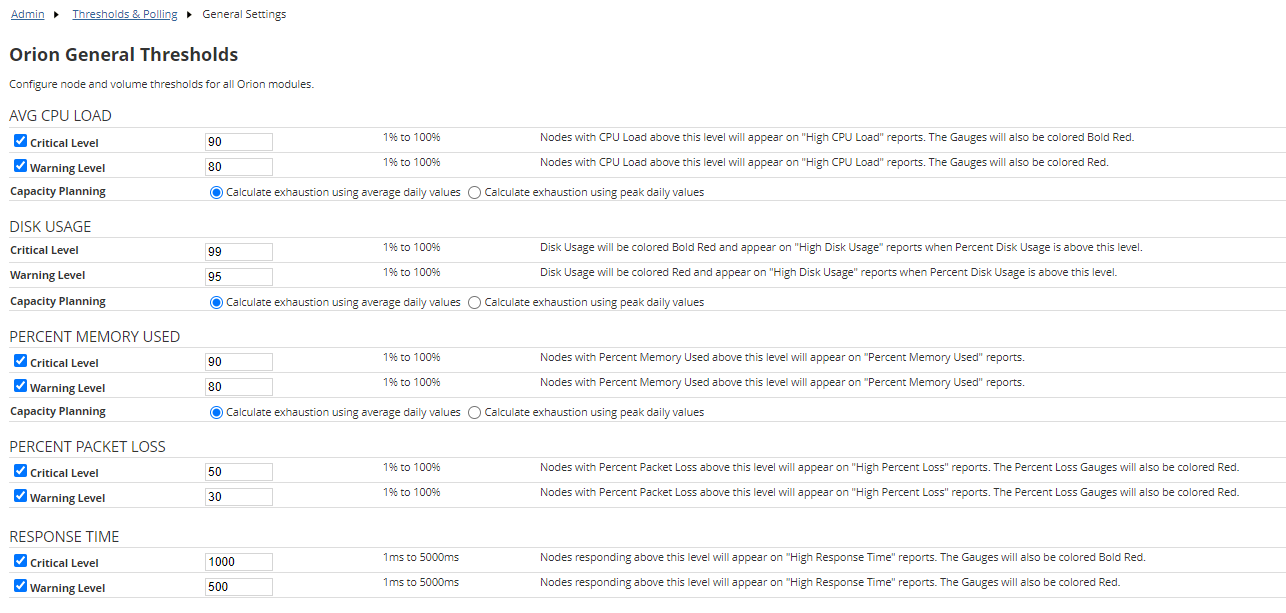Click Response Time Critical Level field showing 1000
The height and width of the screenshot is (613, 1286).
coord(239,562)
